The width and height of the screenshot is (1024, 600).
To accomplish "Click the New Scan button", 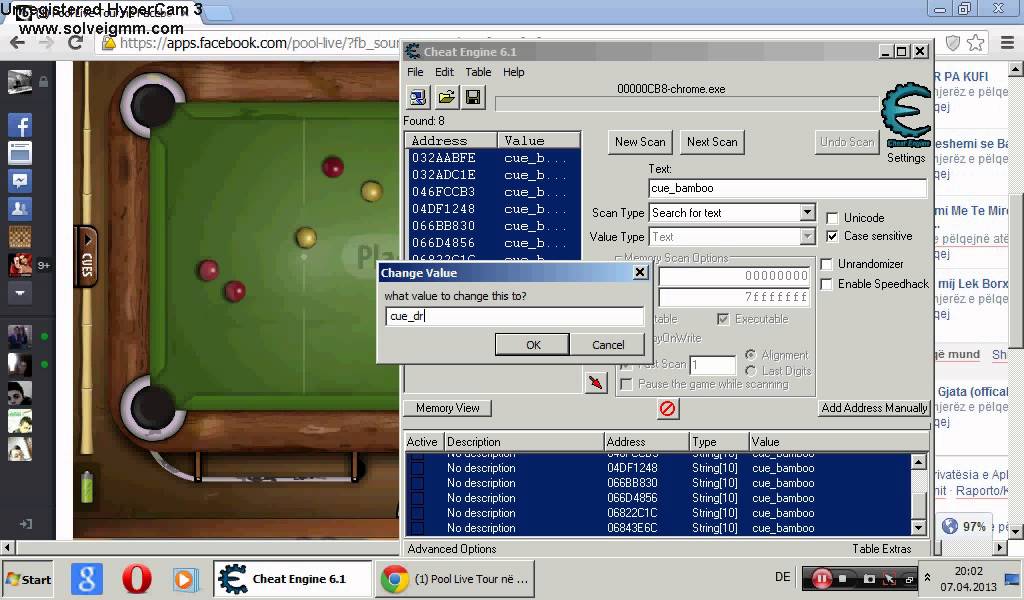I will coord(640,142).
